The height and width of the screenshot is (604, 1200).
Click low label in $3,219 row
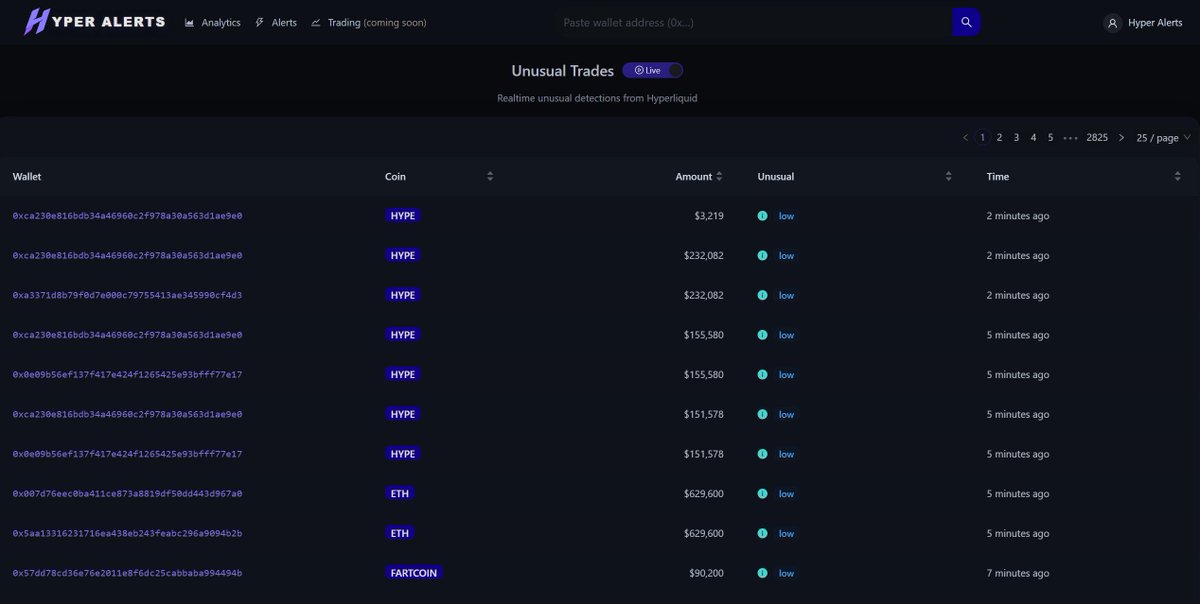[x=786, y=216]
